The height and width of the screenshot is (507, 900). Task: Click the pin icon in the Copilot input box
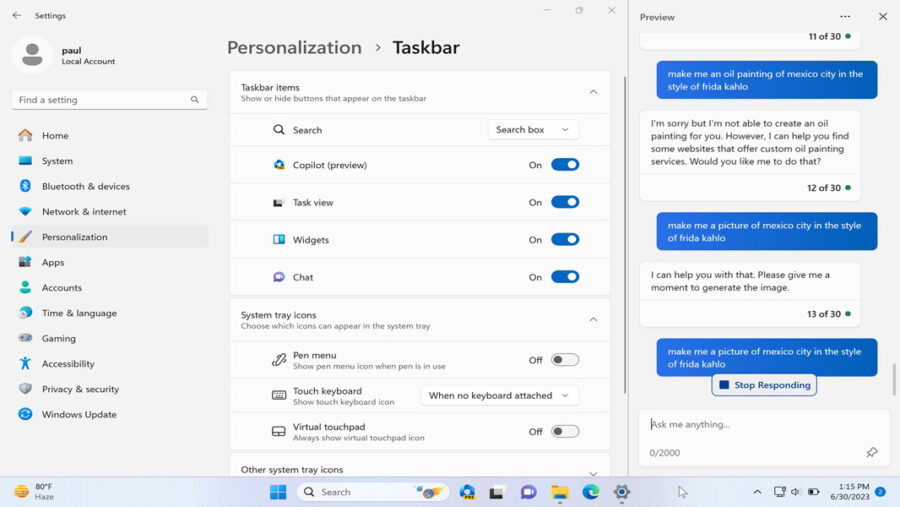[x=871, y=453]
